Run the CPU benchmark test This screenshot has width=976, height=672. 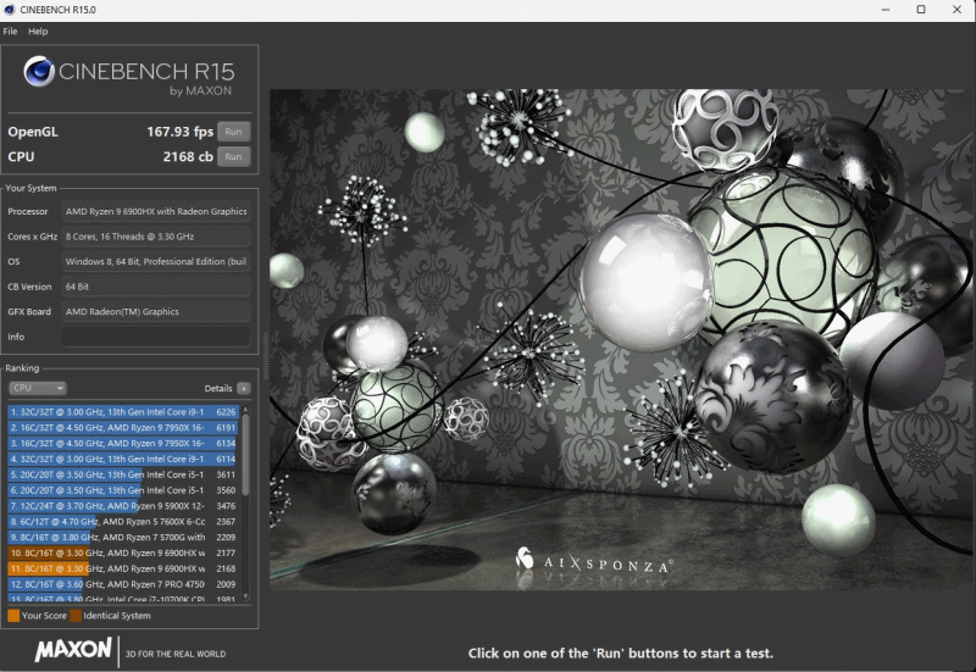(233, 157)
